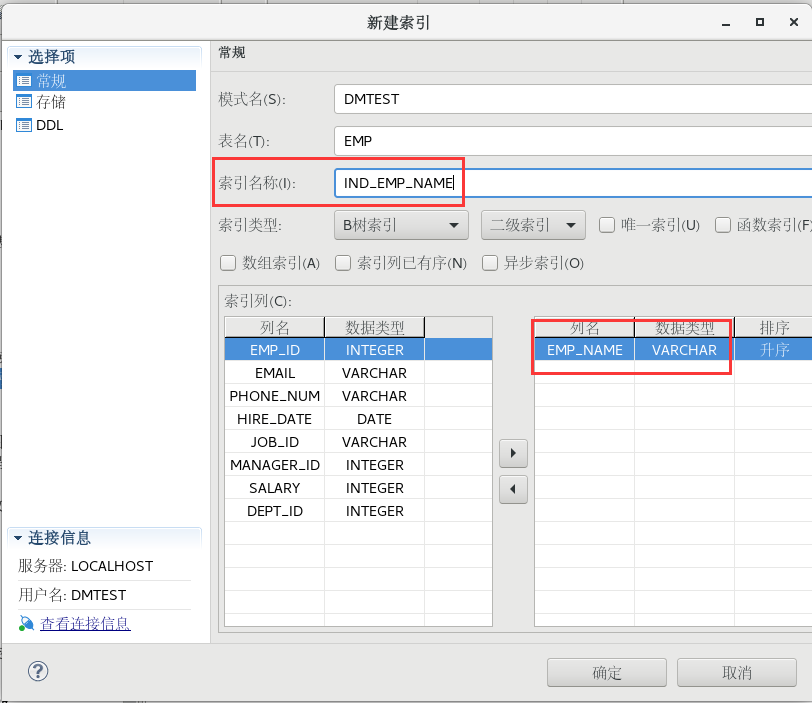The width and height of the screenshot is (812, 703).
Task: Open the 二级索引 dropdown
Action: click(x=533, y=225)
